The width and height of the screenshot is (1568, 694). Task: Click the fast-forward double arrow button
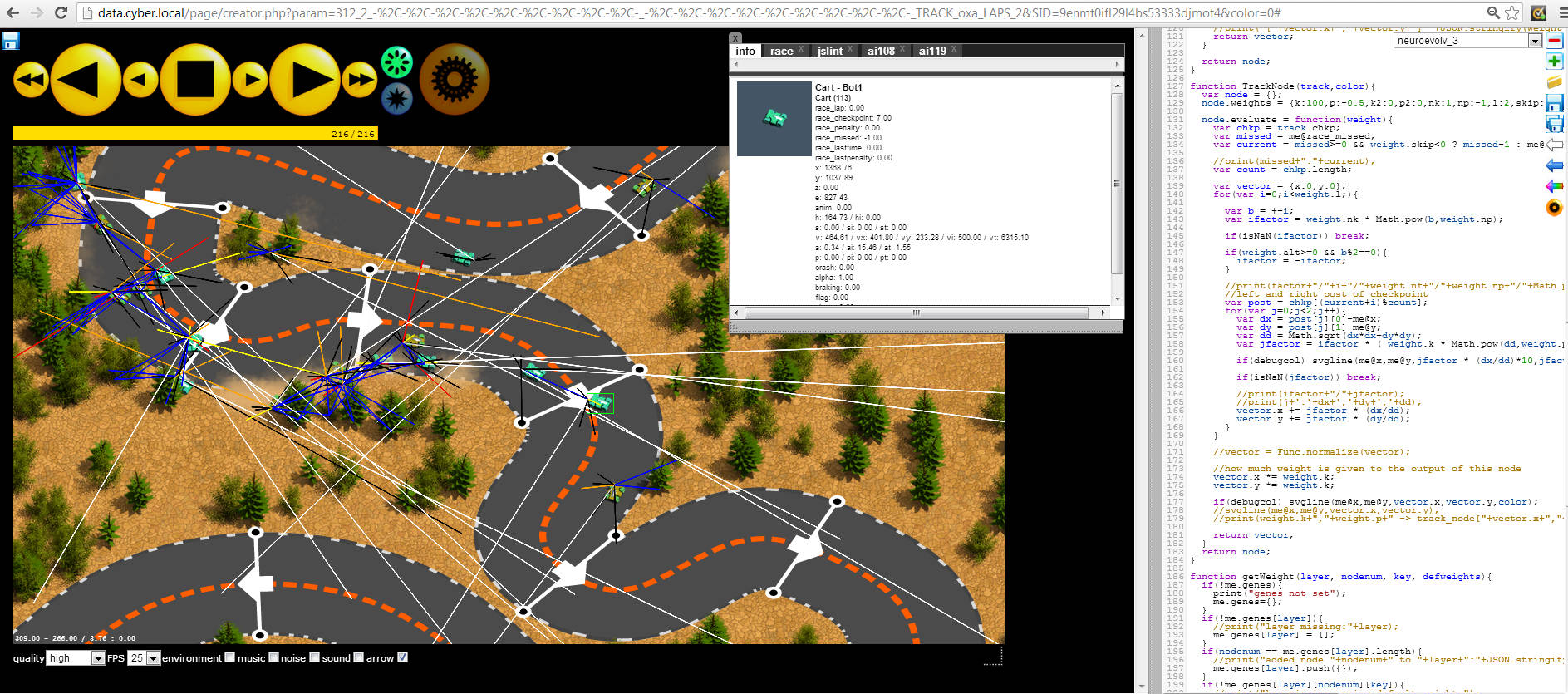click(360, 80)
